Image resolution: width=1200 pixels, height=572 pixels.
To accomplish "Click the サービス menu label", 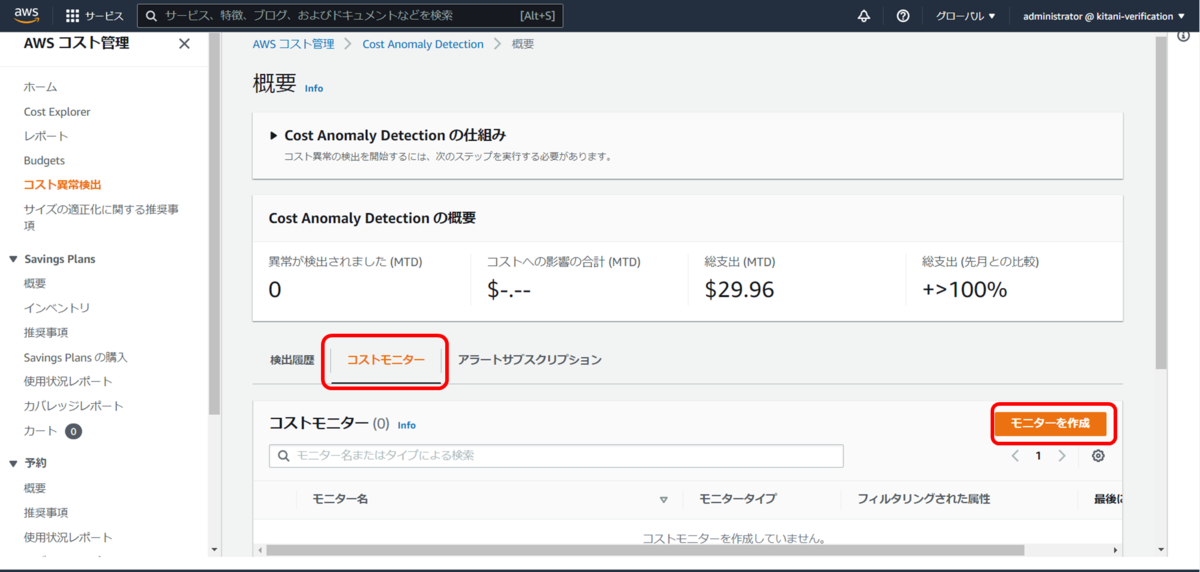I will (104, 16).
